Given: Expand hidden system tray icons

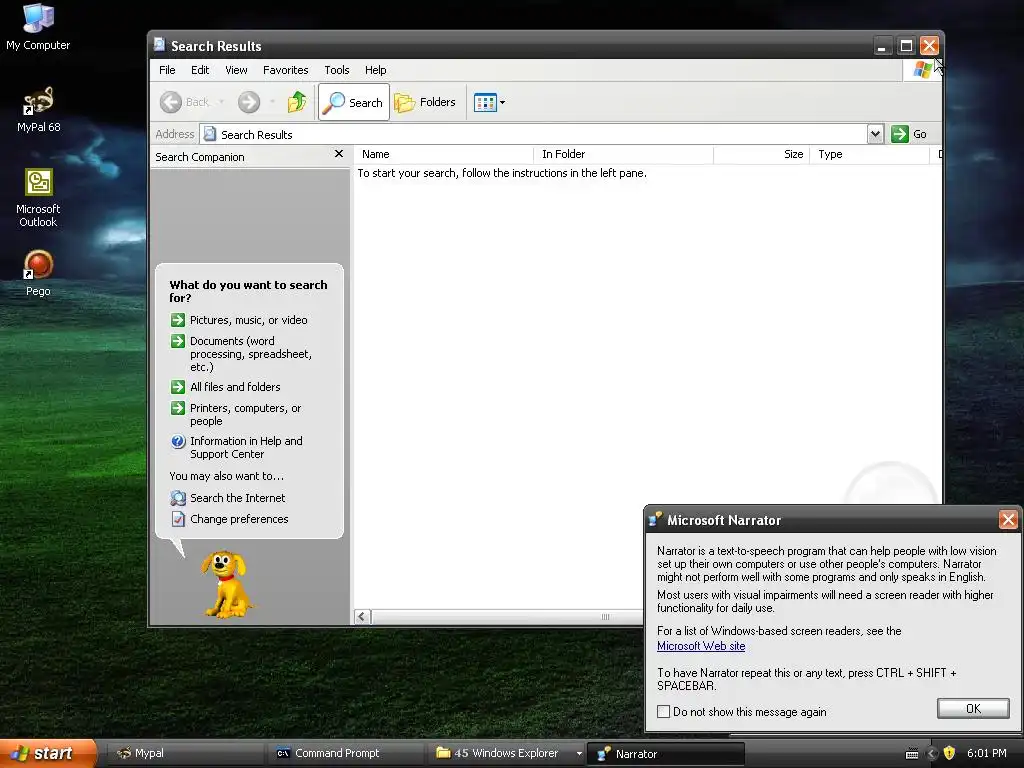Looking at the screenshot, I should coord(932,753).
